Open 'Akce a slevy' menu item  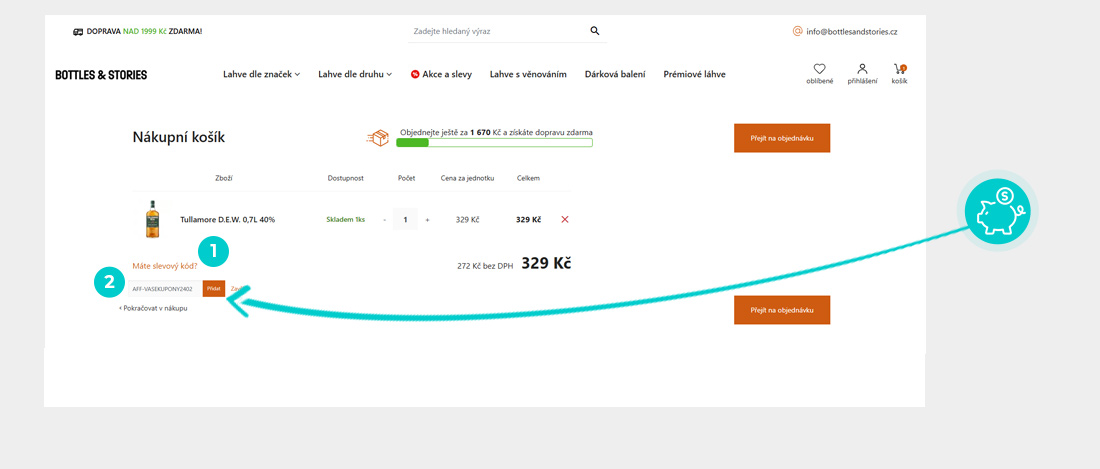441,74
